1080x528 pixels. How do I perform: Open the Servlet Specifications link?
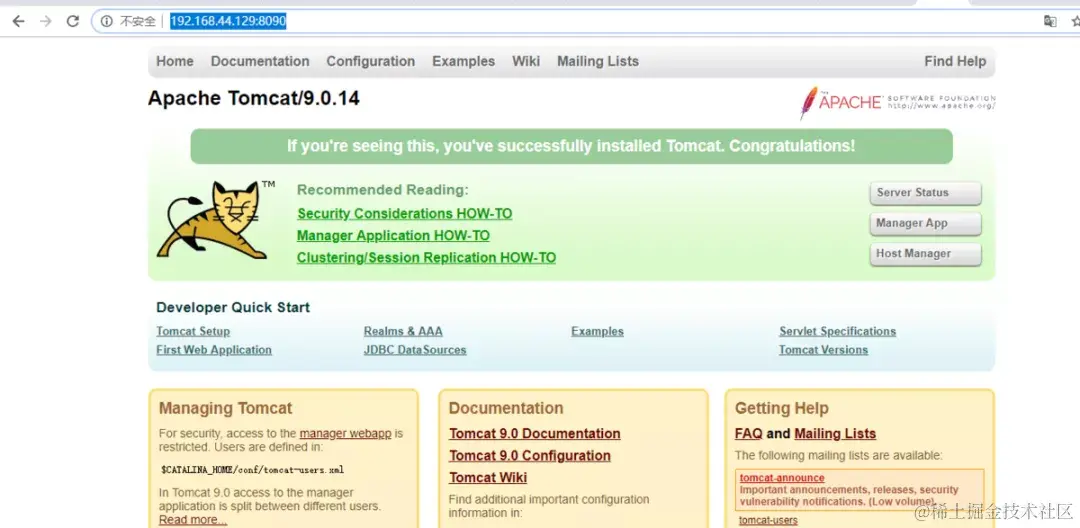tap(838, 331)
